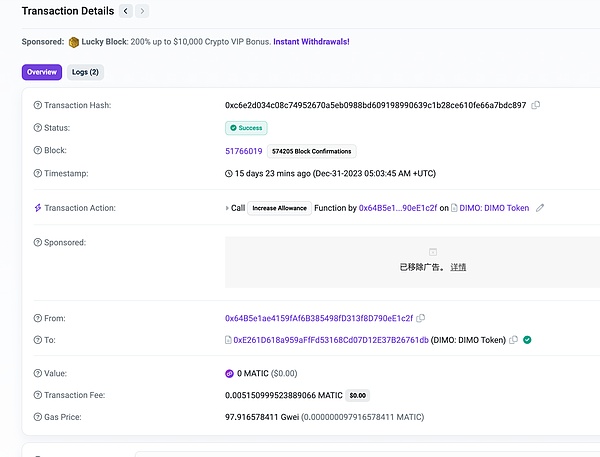This screenshot has height=457, width=600.
Task: Click the Lucky Block sponsor icon
Action: [x=74, y=42]
